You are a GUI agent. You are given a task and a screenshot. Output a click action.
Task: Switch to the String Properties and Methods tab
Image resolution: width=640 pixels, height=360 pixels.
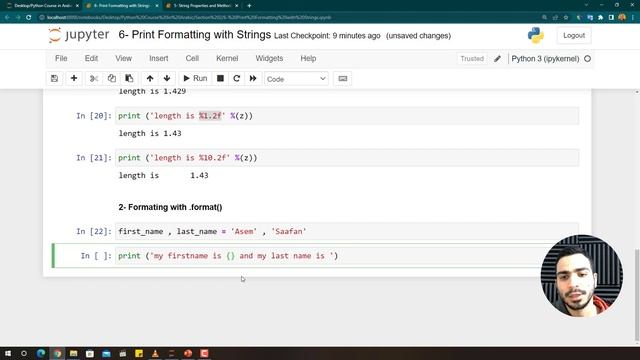(x=202, y=6)
